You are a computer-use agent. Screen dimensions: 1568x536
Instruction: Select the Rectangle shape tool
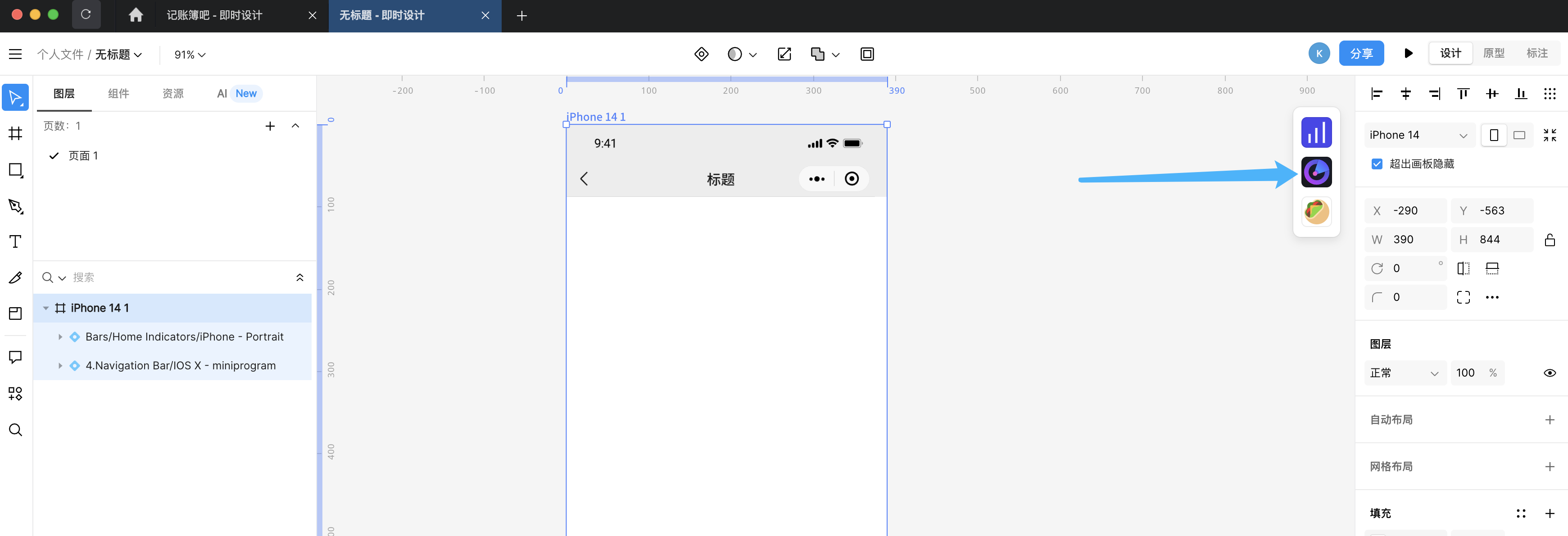click(x=15, y=170)
